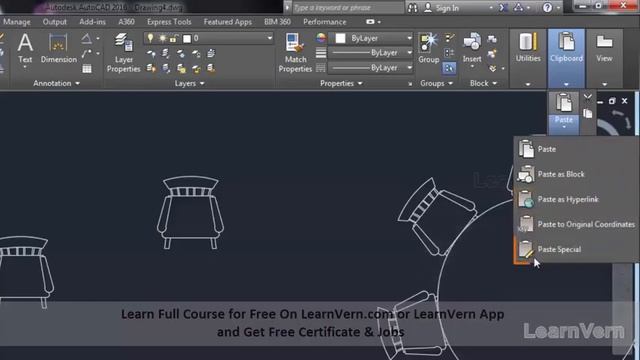The width and height of the screenshot is (640, 360).
Task: Click the Insert block icon
Action: [x=472, y=42]
